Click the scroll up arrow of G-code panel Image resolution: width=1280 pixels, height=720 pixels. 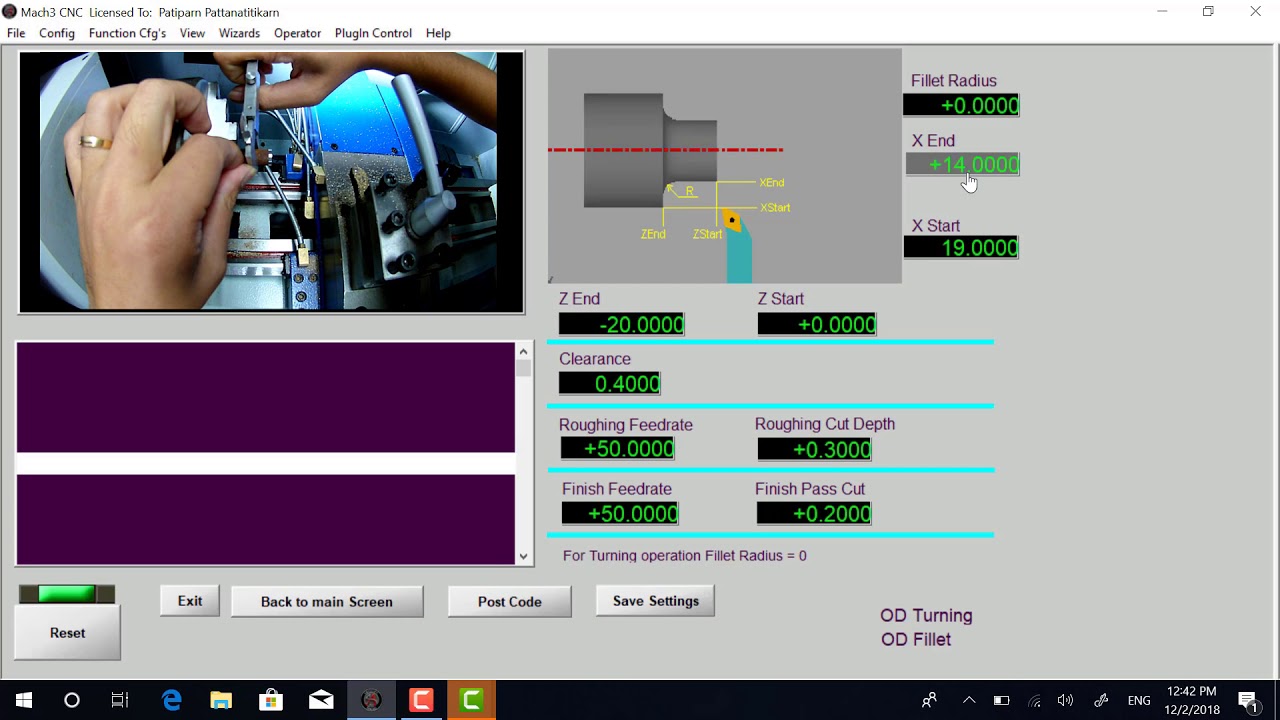click(523, 351)
